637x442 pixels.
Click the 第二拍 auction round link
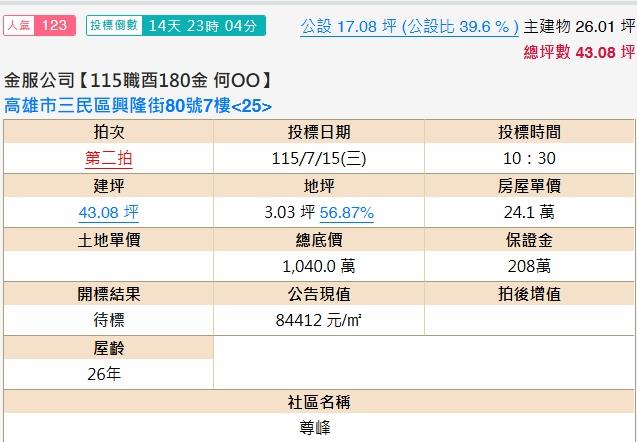108,158
